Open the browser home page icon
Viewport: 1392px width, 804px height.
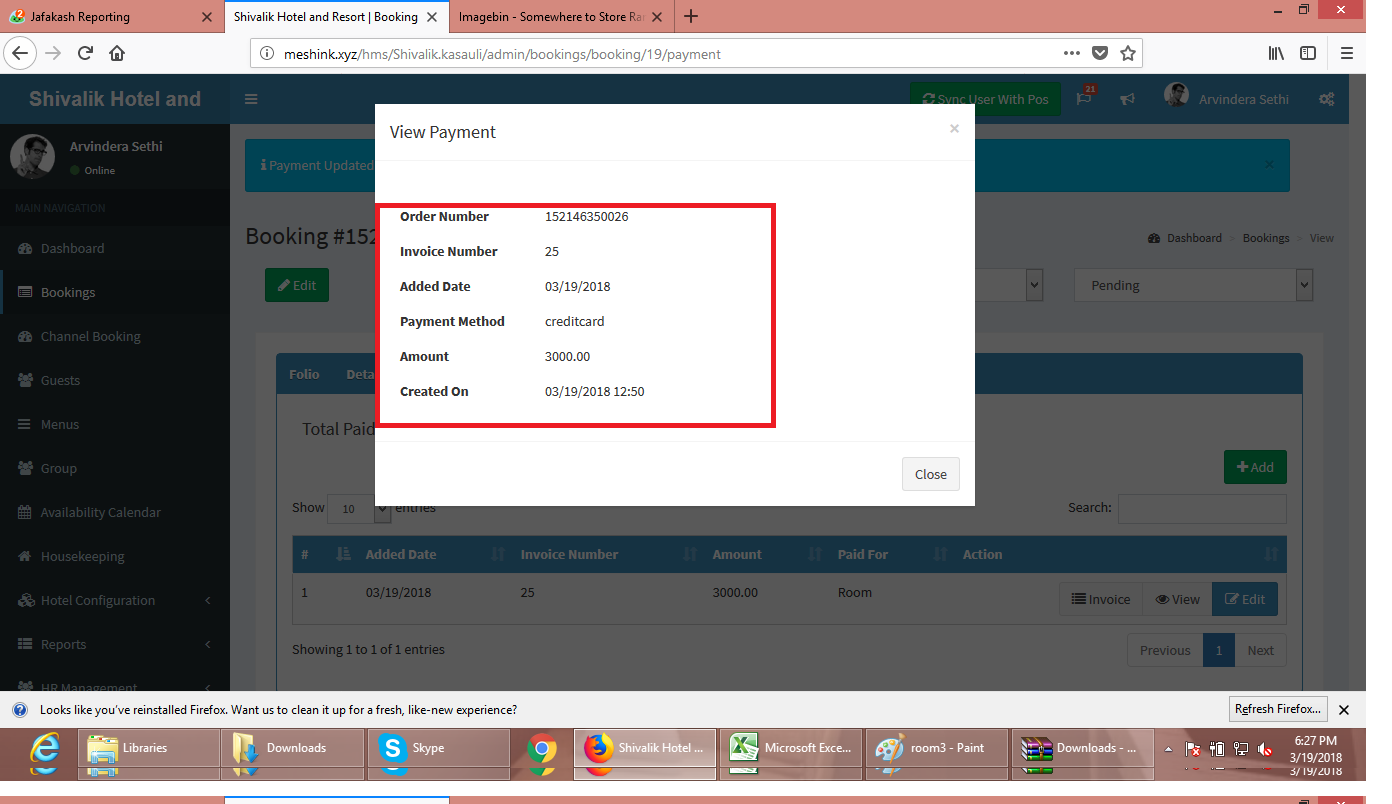pos(117,53)
